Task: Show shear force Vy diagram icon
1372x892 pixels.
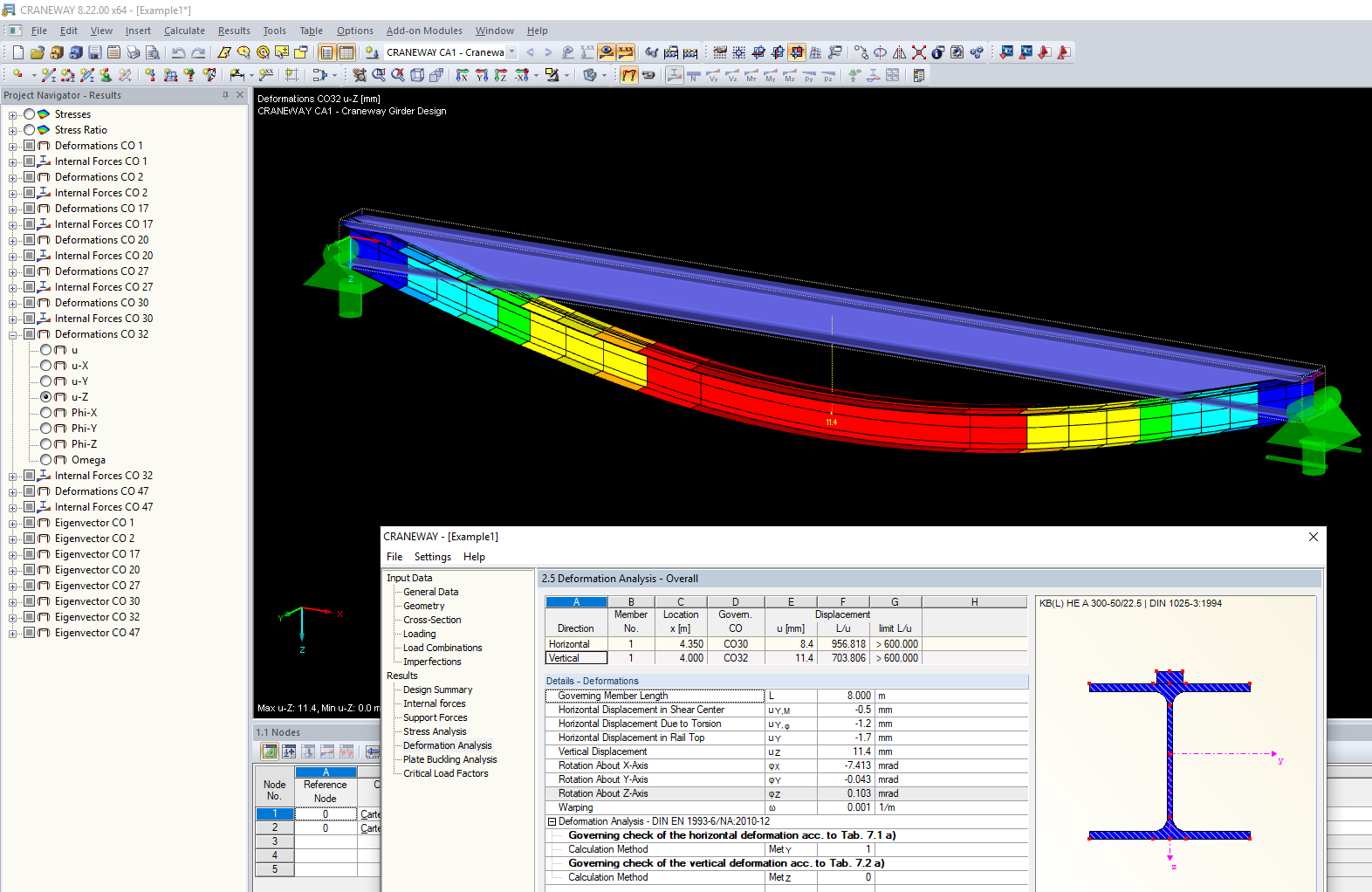Action: (713, 75)
